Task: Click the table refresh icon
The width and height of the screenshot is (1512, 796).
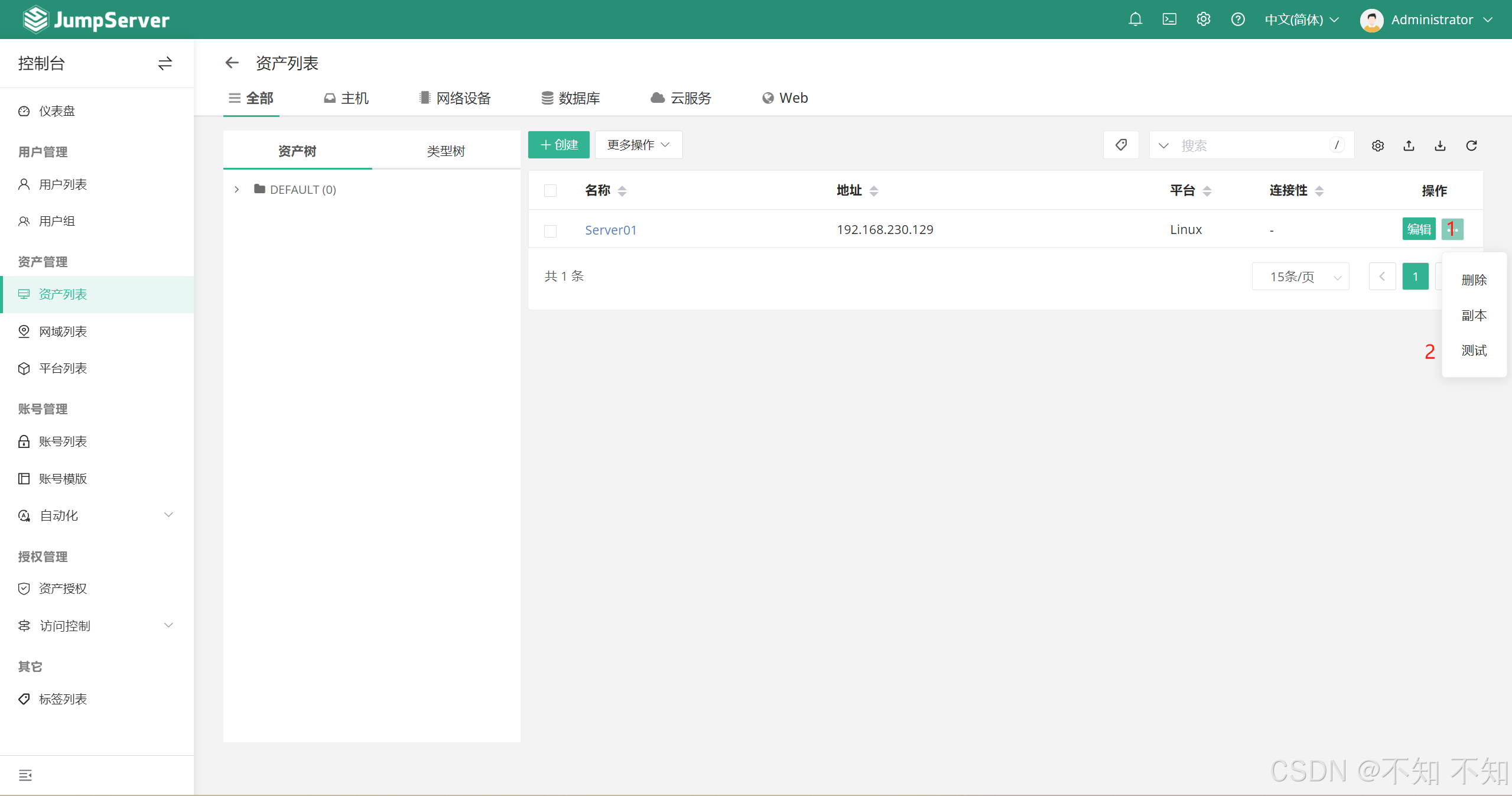Action: 1471,145
